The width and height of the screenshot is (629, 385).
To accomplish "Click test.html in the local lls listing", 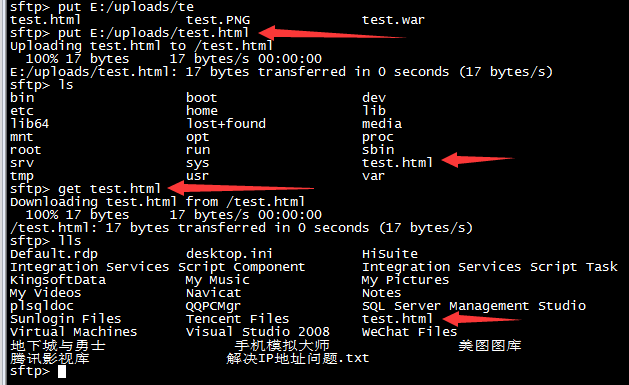I will (397, 318).
